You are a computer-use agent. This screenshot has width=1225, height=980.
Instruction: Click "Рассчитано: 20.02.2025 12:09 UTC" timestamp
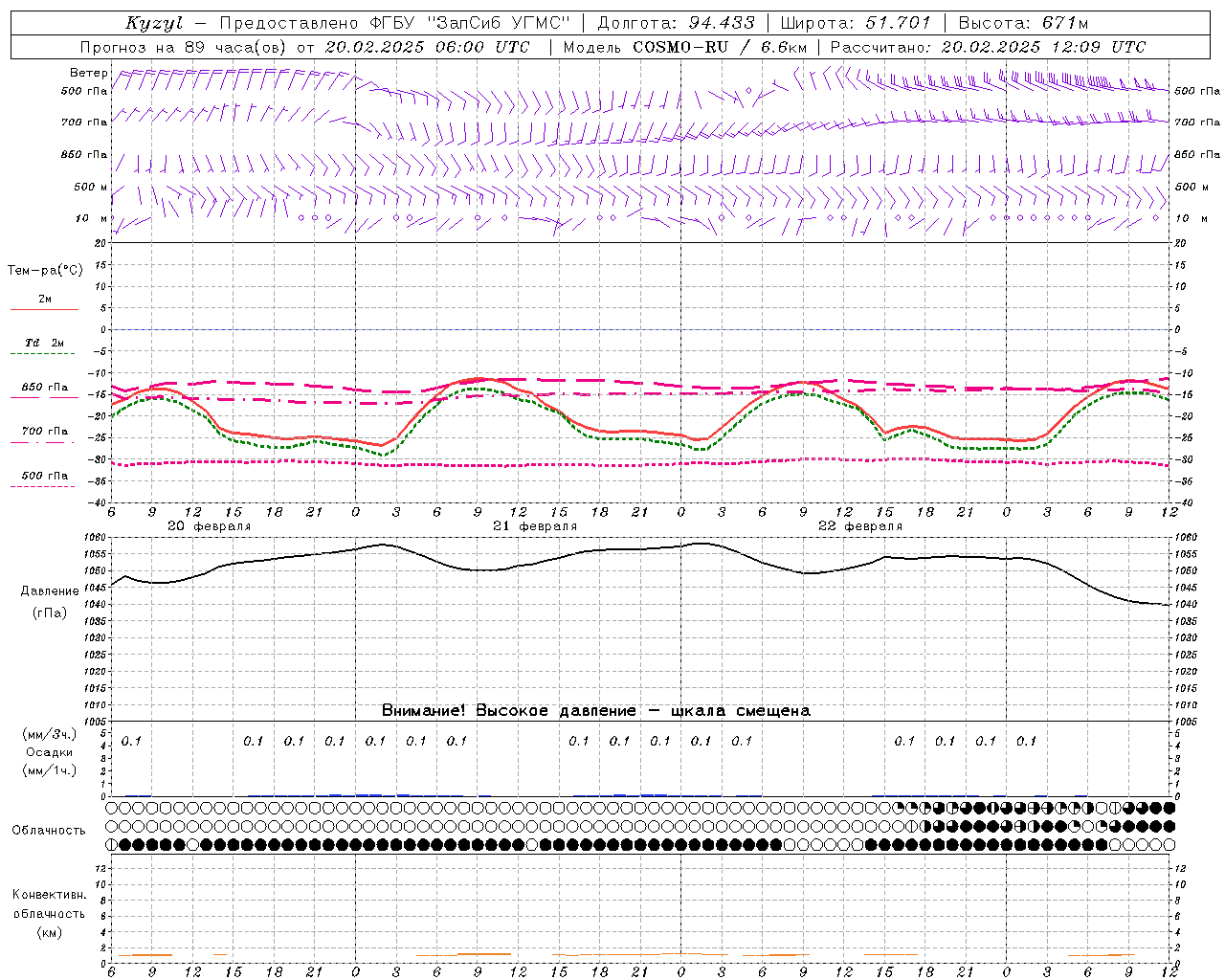click(988, 47)
